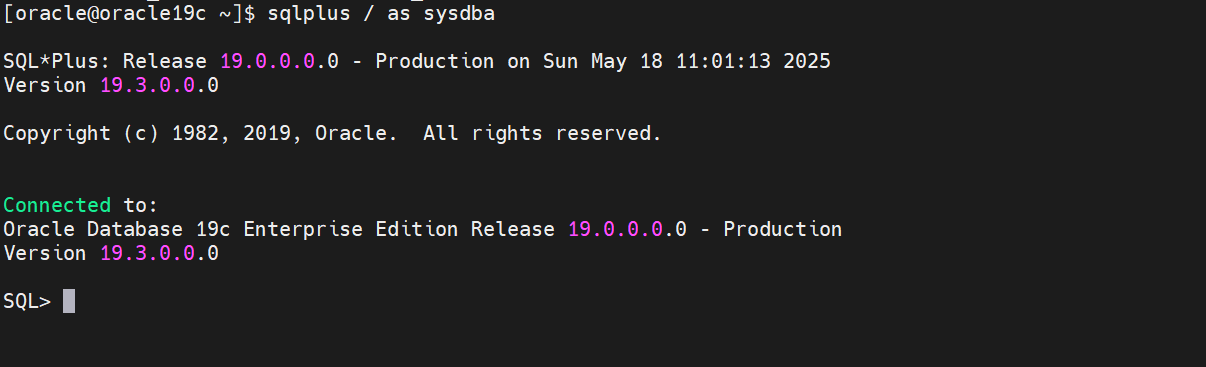Click All rights reserved text

pyautogui.click(x=542, y=133)
